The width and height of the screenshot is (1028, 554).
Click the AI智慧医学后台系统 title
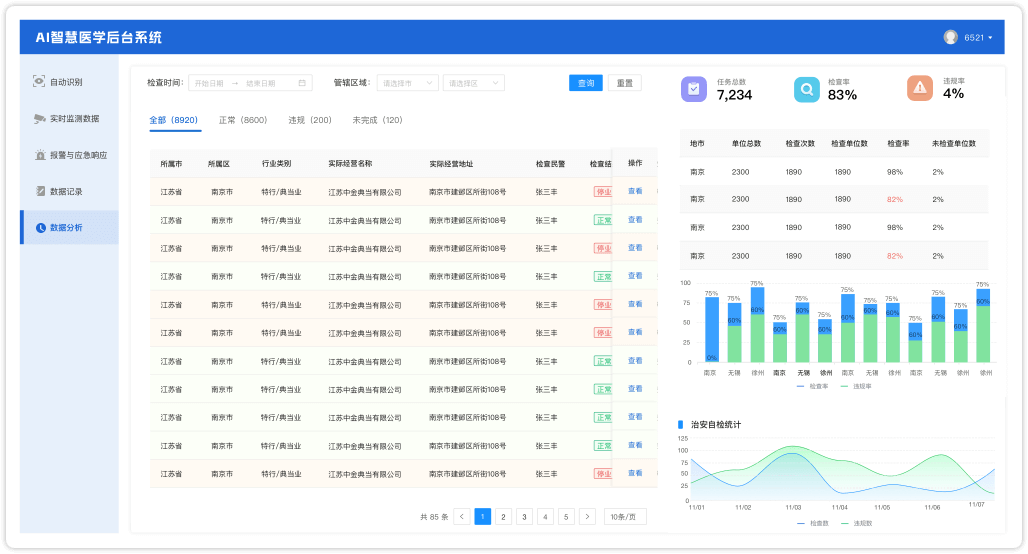[98, 37]
